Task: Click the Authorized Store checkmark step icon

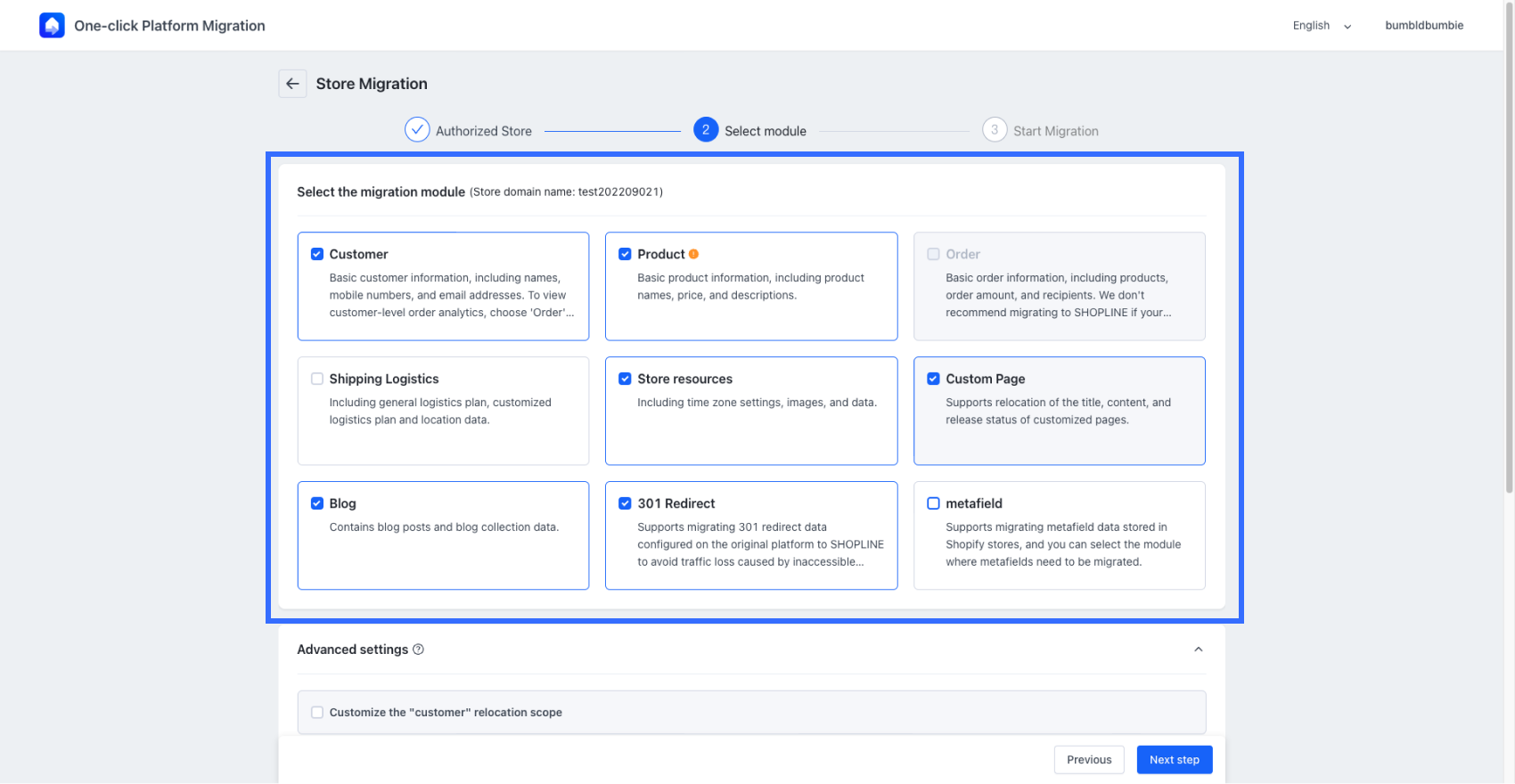Action: pyautogui.click(x=417, y=130)
